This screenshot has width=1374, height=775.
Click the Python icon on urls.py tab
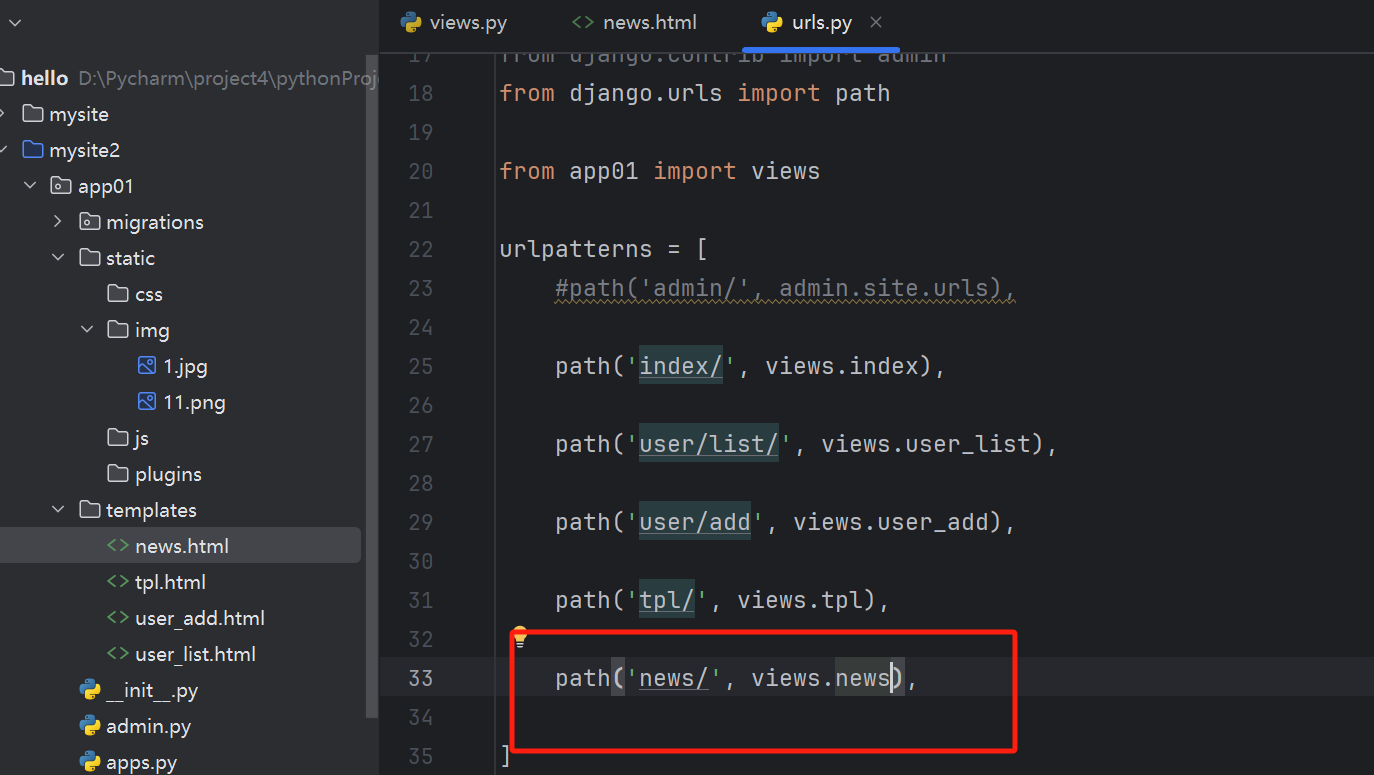(x=771, y=23)
